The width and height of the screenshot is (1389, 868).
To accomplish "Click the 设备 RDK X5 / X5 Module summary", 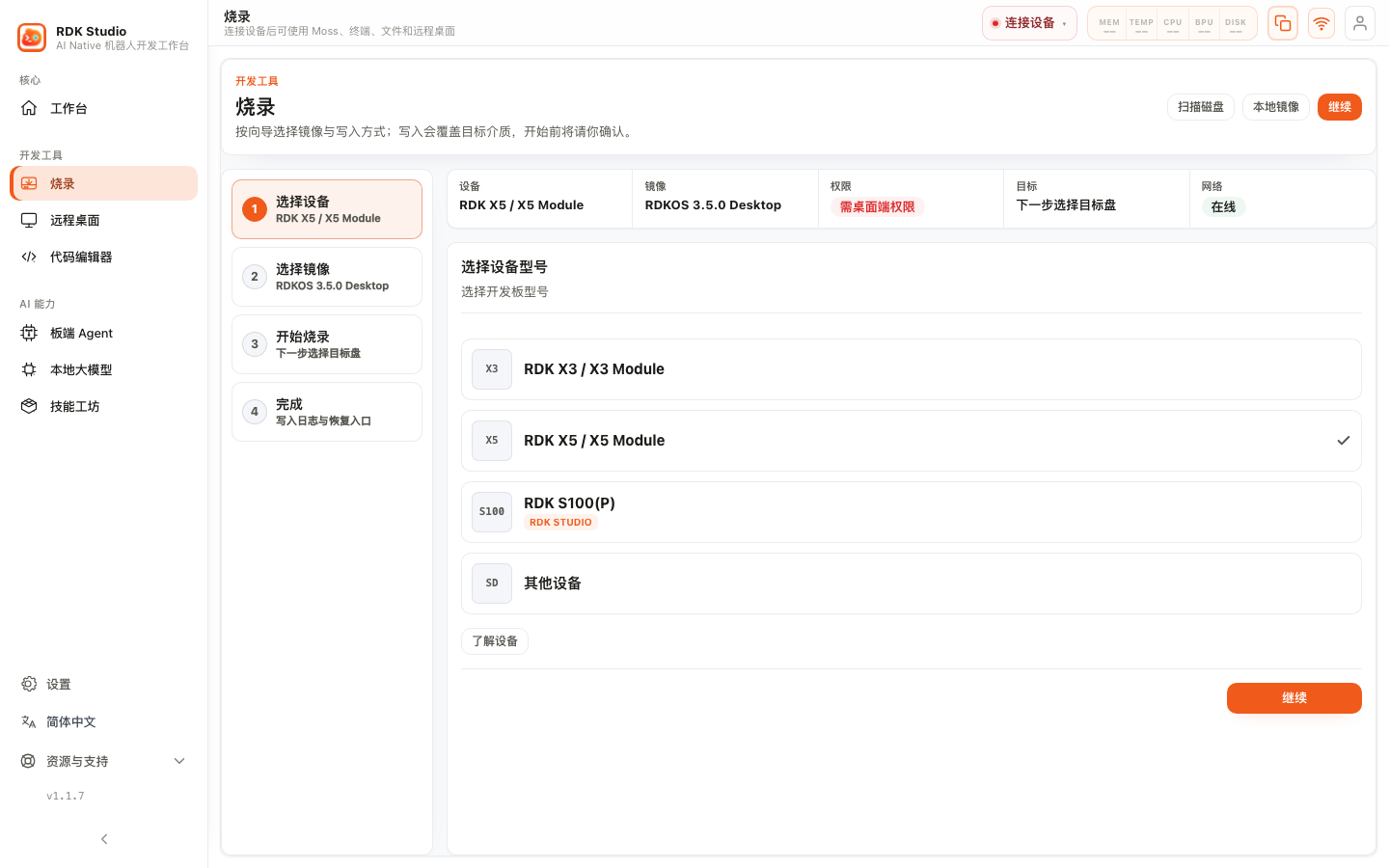I will [x=539, y=199].
